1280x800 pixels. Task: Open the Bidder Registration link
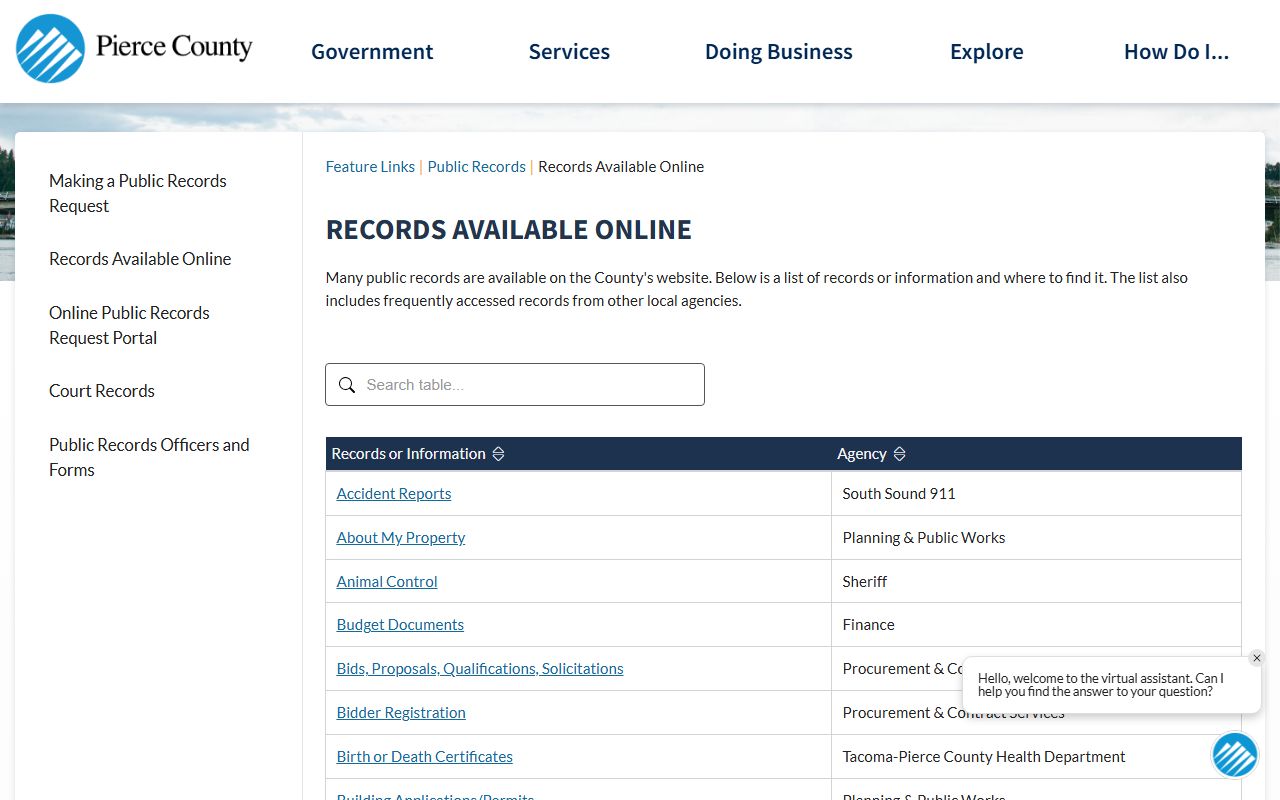(401, 713)
